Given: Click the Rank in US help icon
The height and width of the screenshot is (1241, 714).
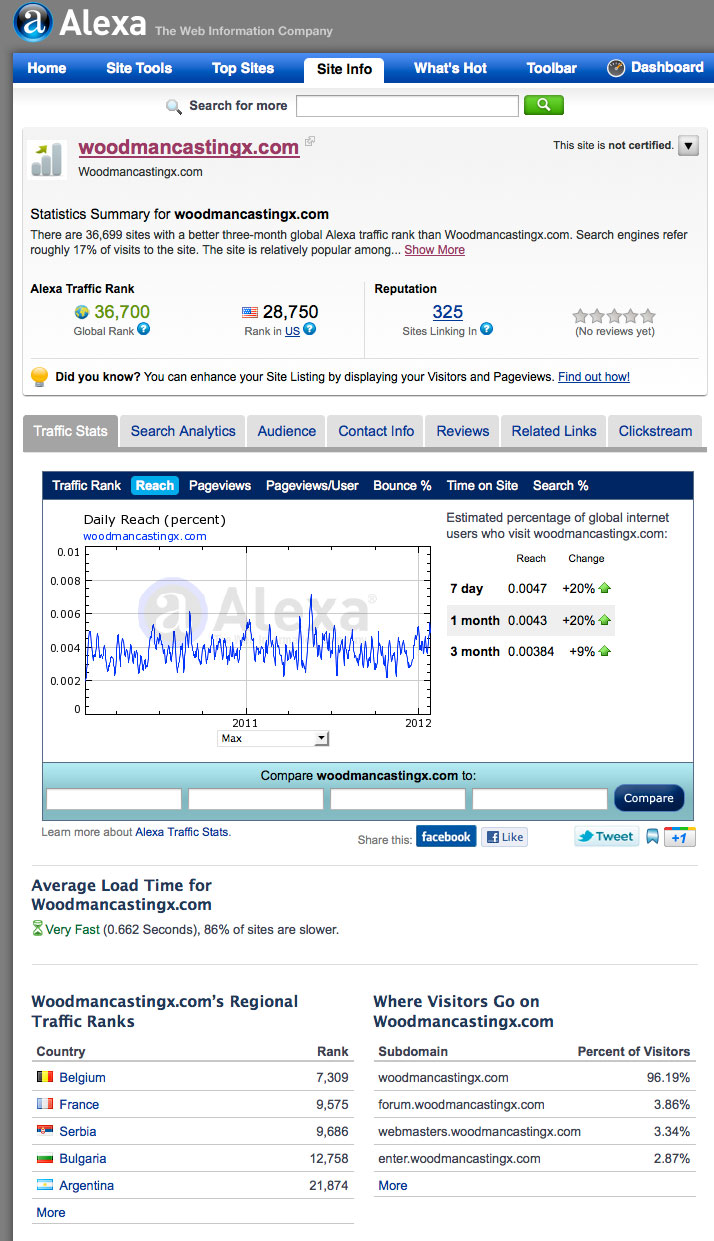Looking at the screenshot, I should click(309, 329).
